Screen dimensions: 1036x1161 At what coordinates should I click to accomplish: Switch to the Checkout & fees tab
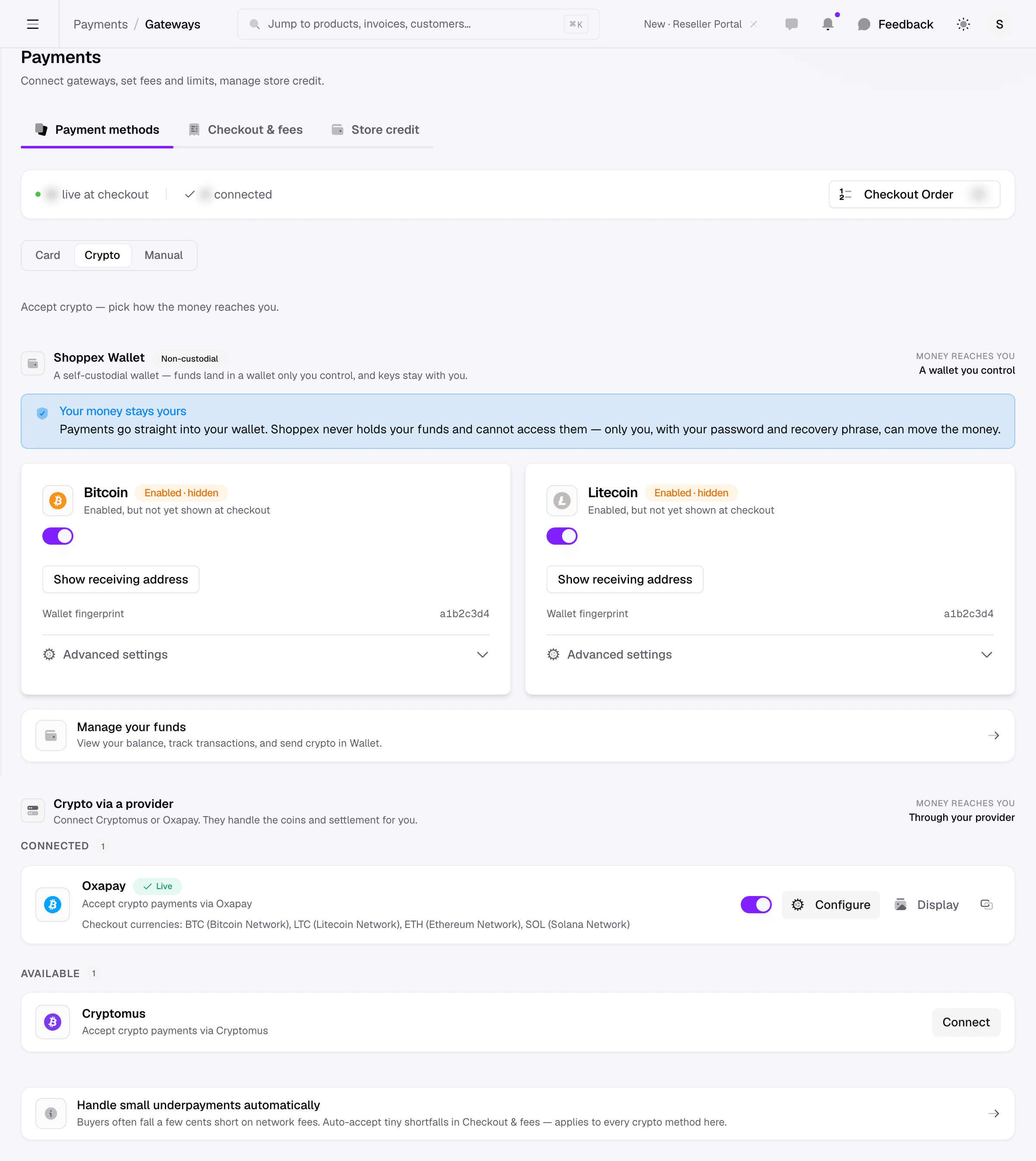coord(245,130)
